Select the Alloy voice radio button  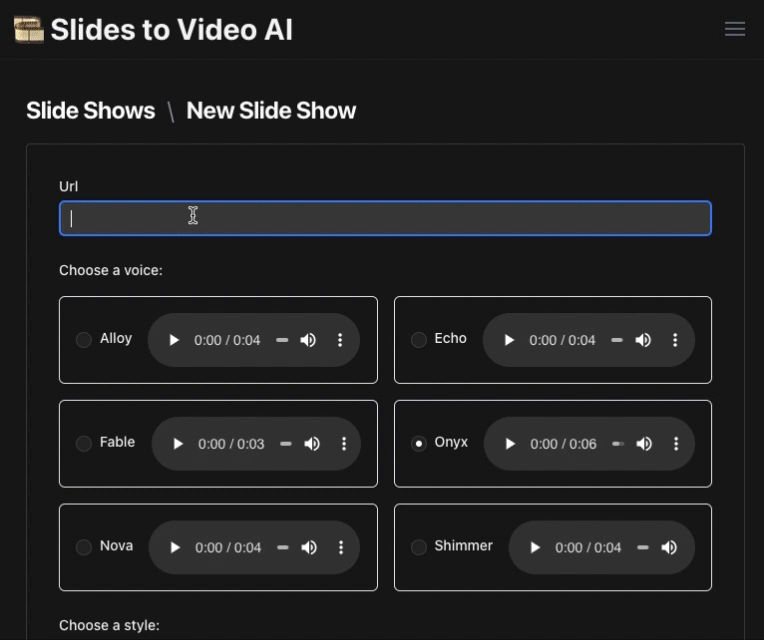click(84, 339)
